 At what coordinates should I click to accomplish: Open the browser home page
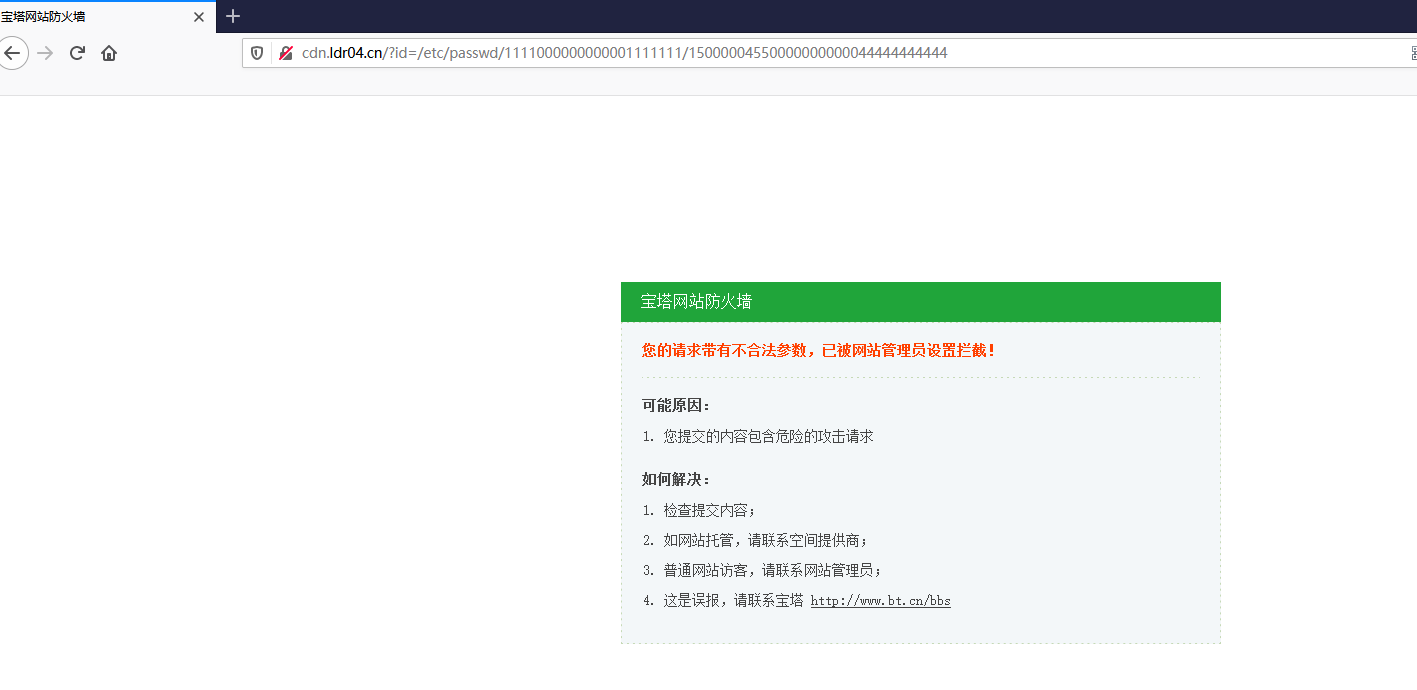[109, 53]
